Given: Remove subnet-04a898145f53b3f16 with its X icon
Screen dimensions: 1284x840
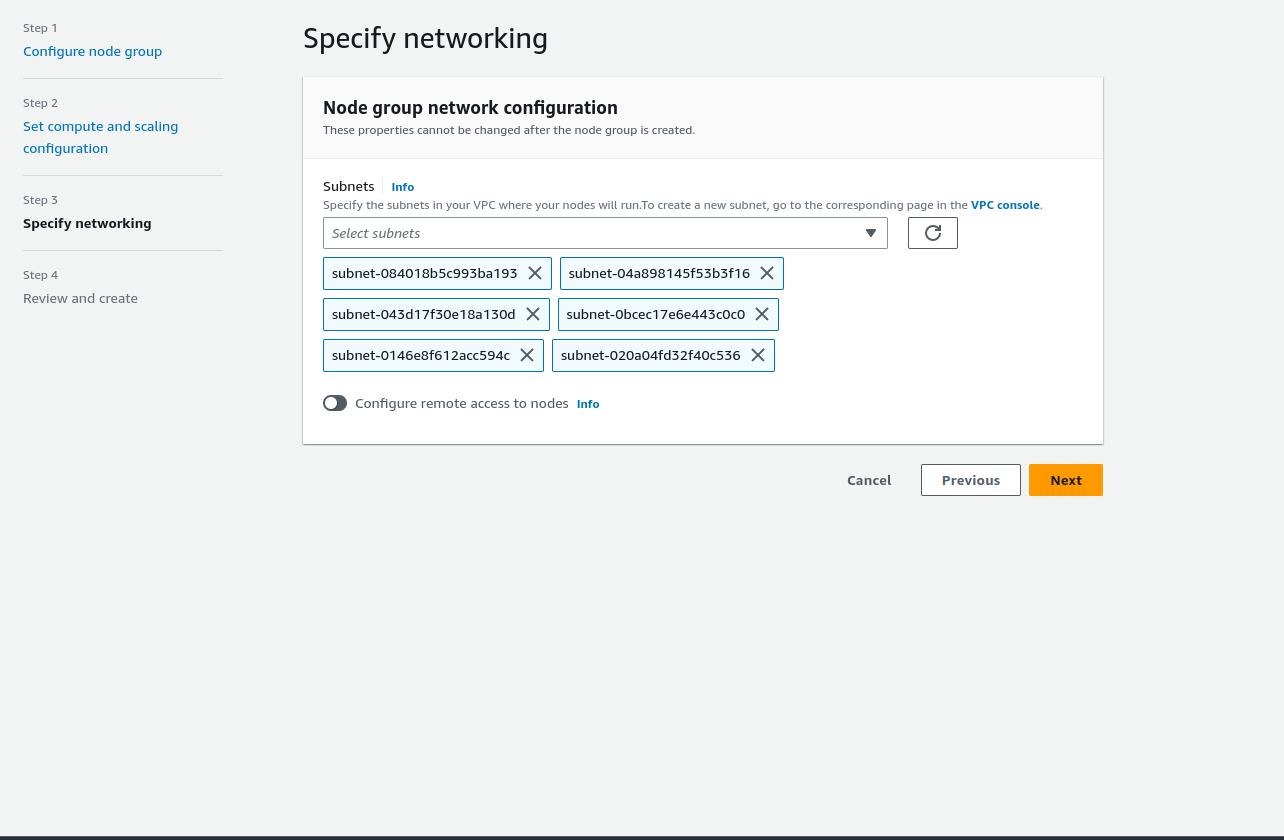Looking at the screenshot, I should [x=767, y=273].
